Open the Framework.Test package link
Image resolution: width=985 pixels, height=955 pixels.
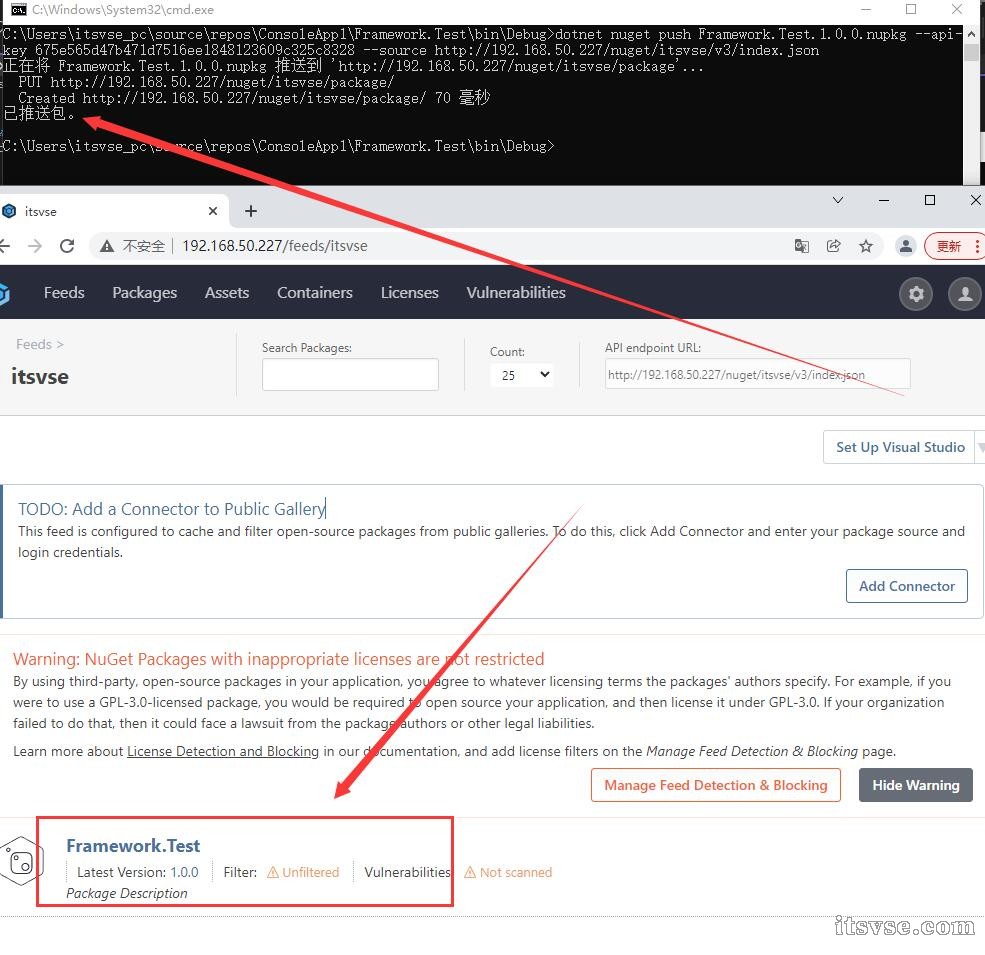[x=133, y=846]
